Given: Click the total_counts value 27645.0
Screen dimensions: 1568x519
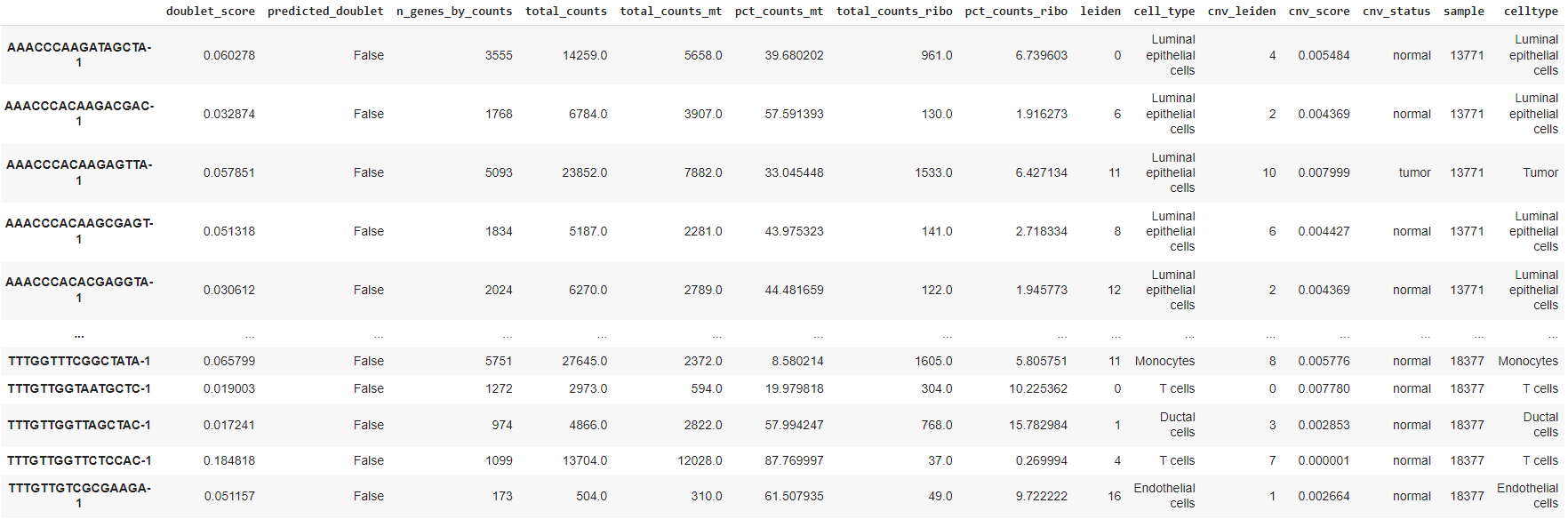Looking at the screenshot, I should tap(584, 361).
